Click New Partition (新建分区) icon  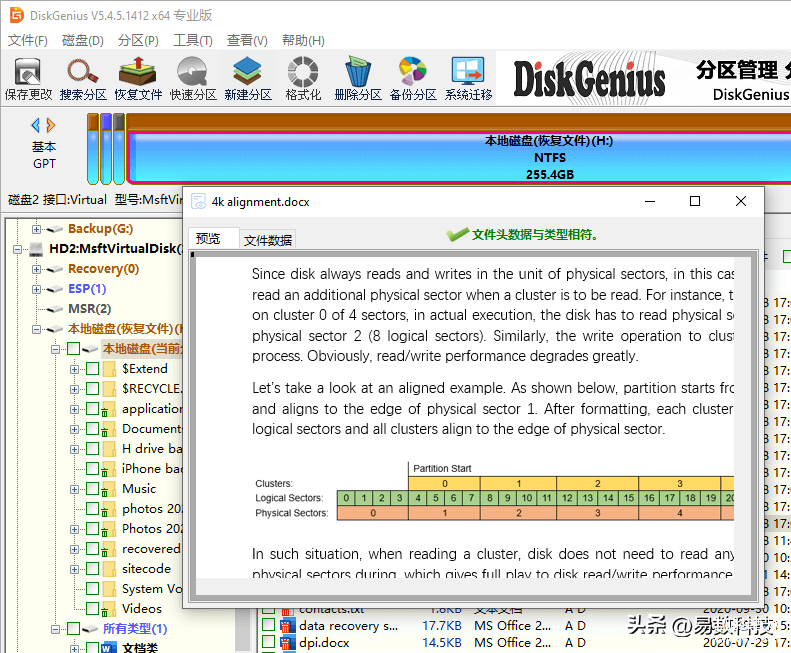click(248, 79)
